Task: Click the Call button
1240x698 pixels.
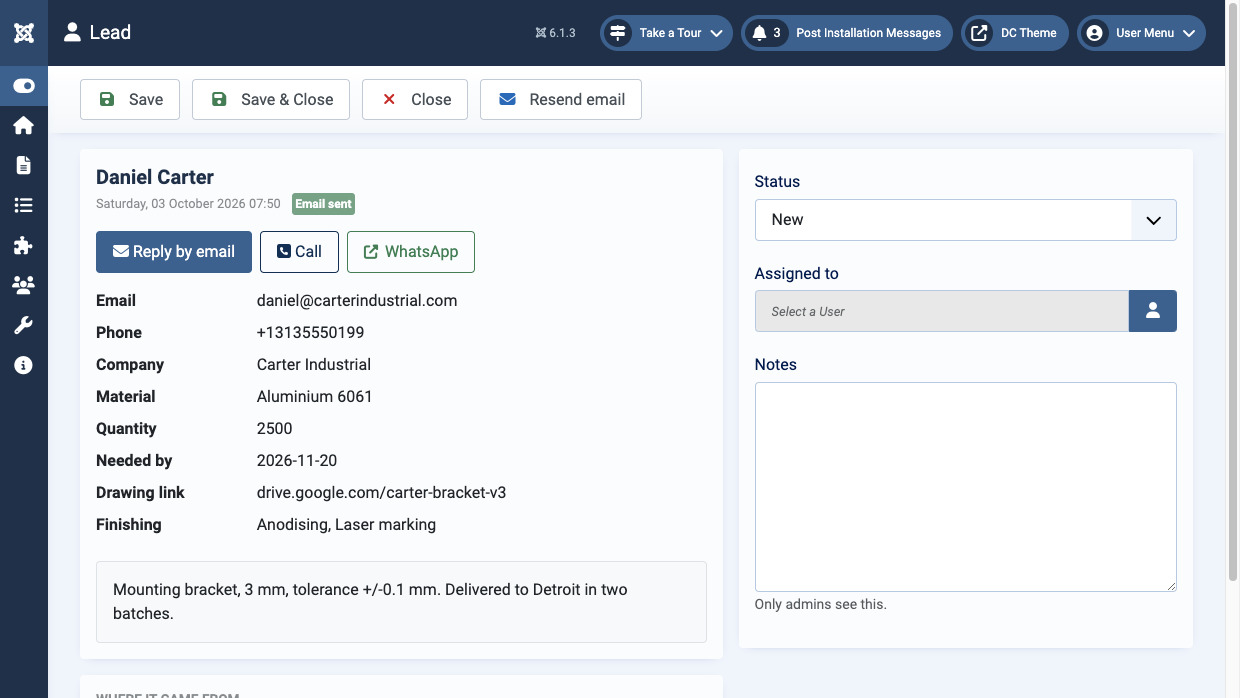Action: click(x=299, y=252)
